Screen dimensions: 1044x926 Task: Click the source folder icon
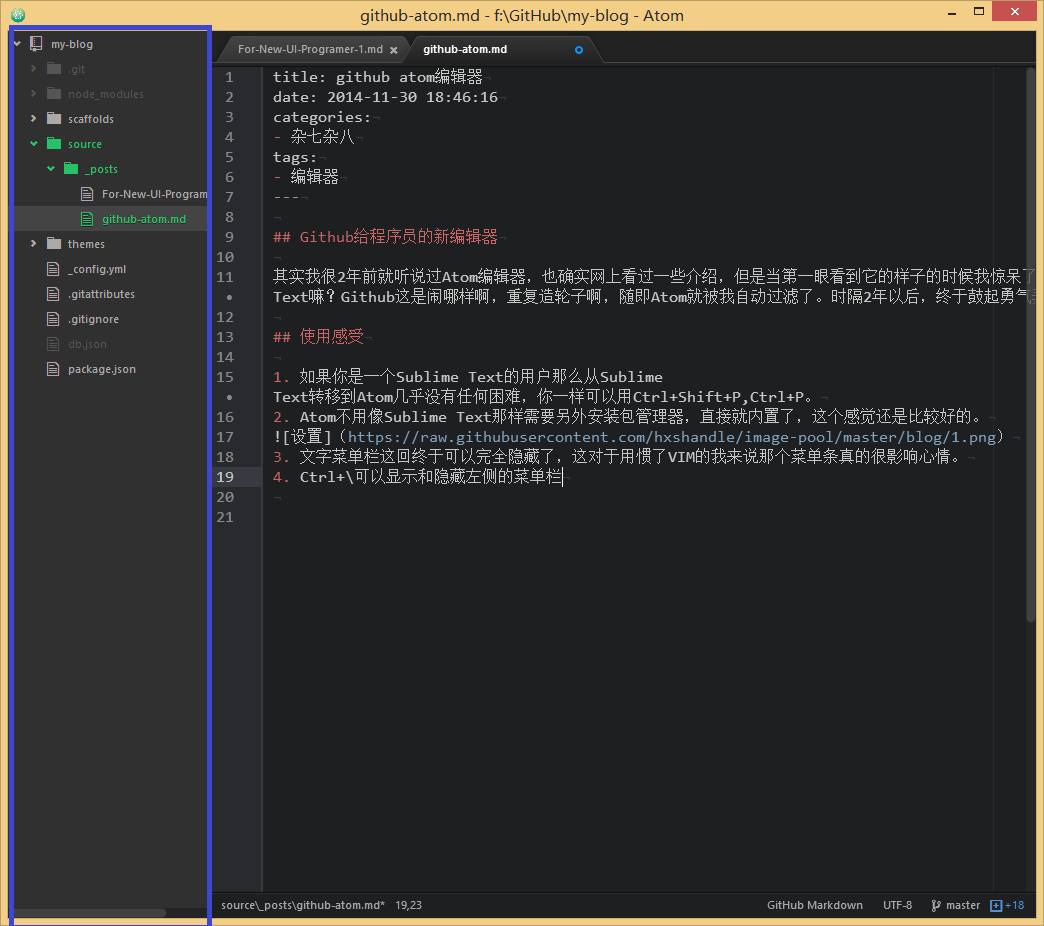point(54,144)
